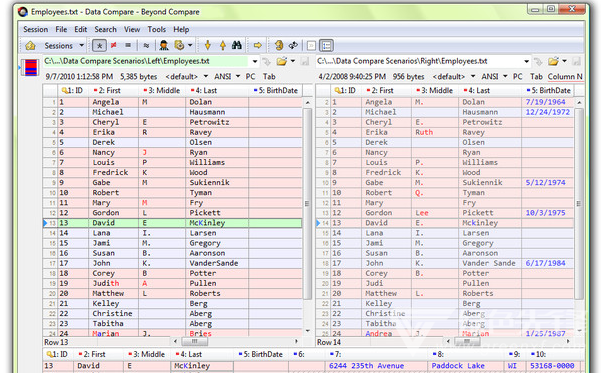Screen dimensions: 604x373
Task: Click the red-blue overview thumbnail
Action: [x=31, y=67]
